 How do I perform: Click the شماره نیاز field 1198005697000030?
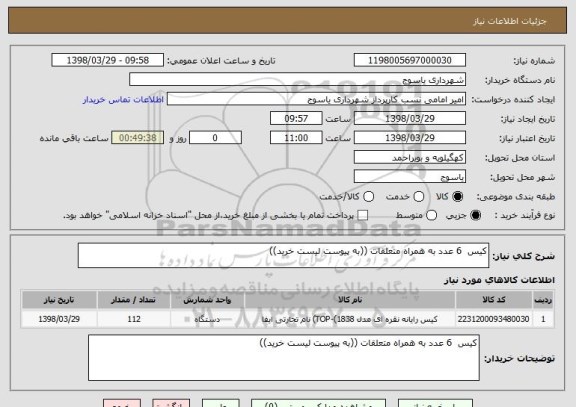[x=410, y=60]
